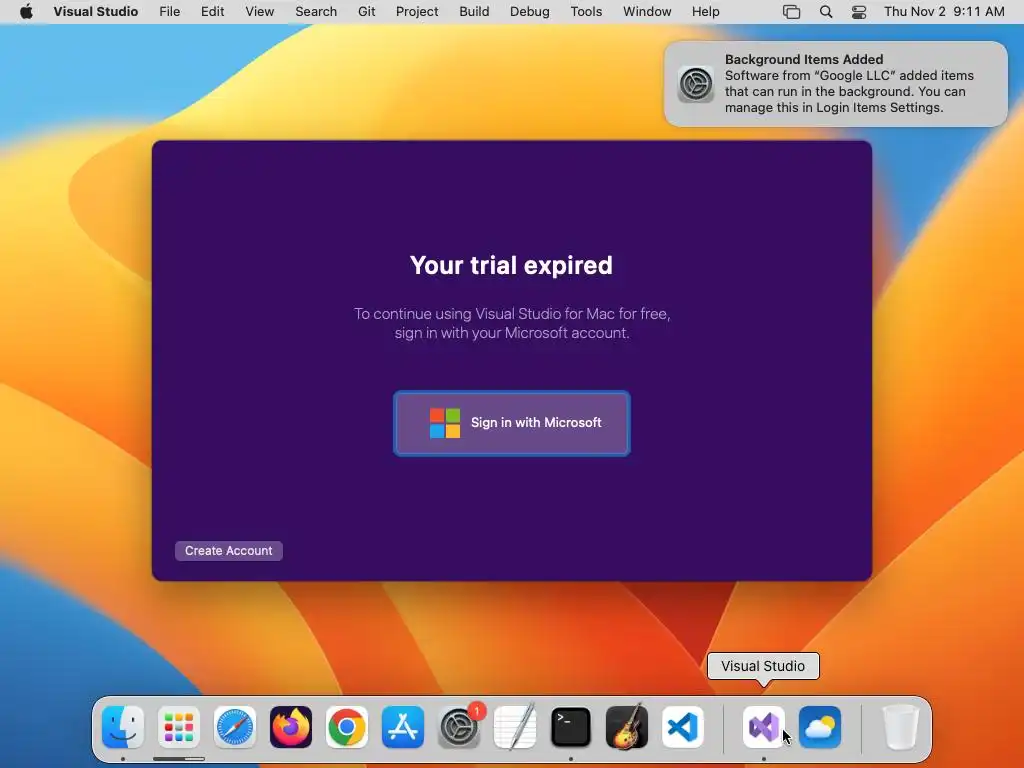Open TextEdit from the Dock
The height and width of the screenshot is (768, 1024).
point(515,727)
